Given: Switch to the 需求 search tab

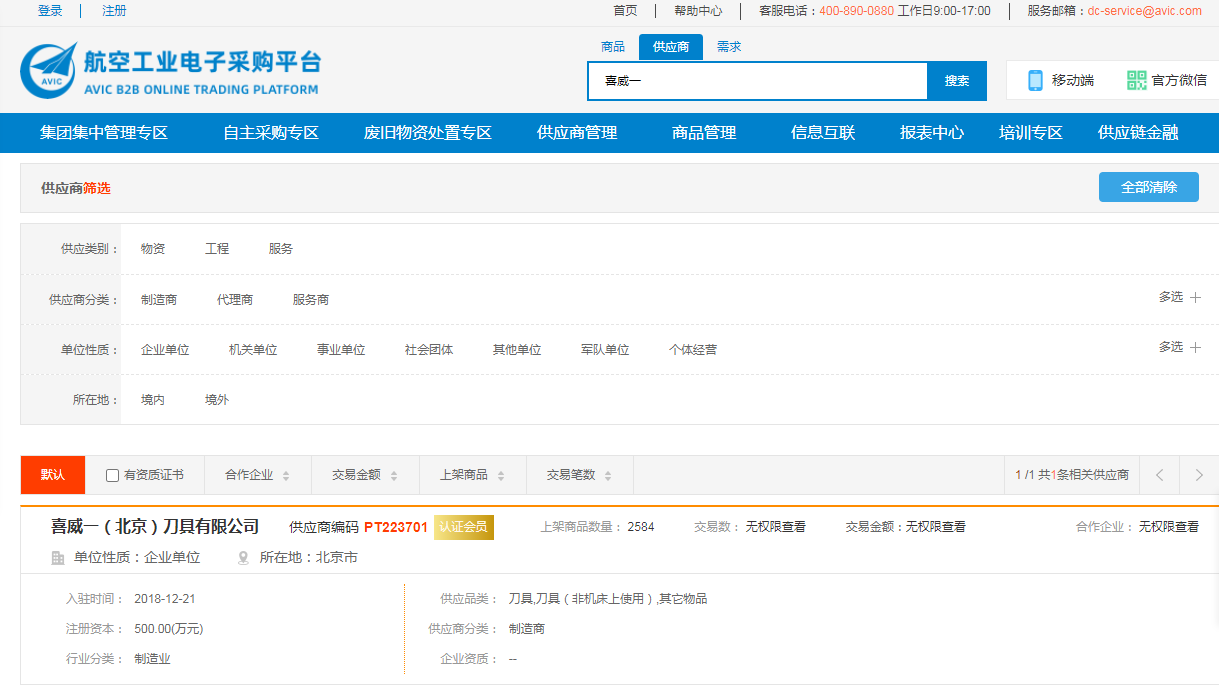Looking at the screenshot, I should click(729, 47).
